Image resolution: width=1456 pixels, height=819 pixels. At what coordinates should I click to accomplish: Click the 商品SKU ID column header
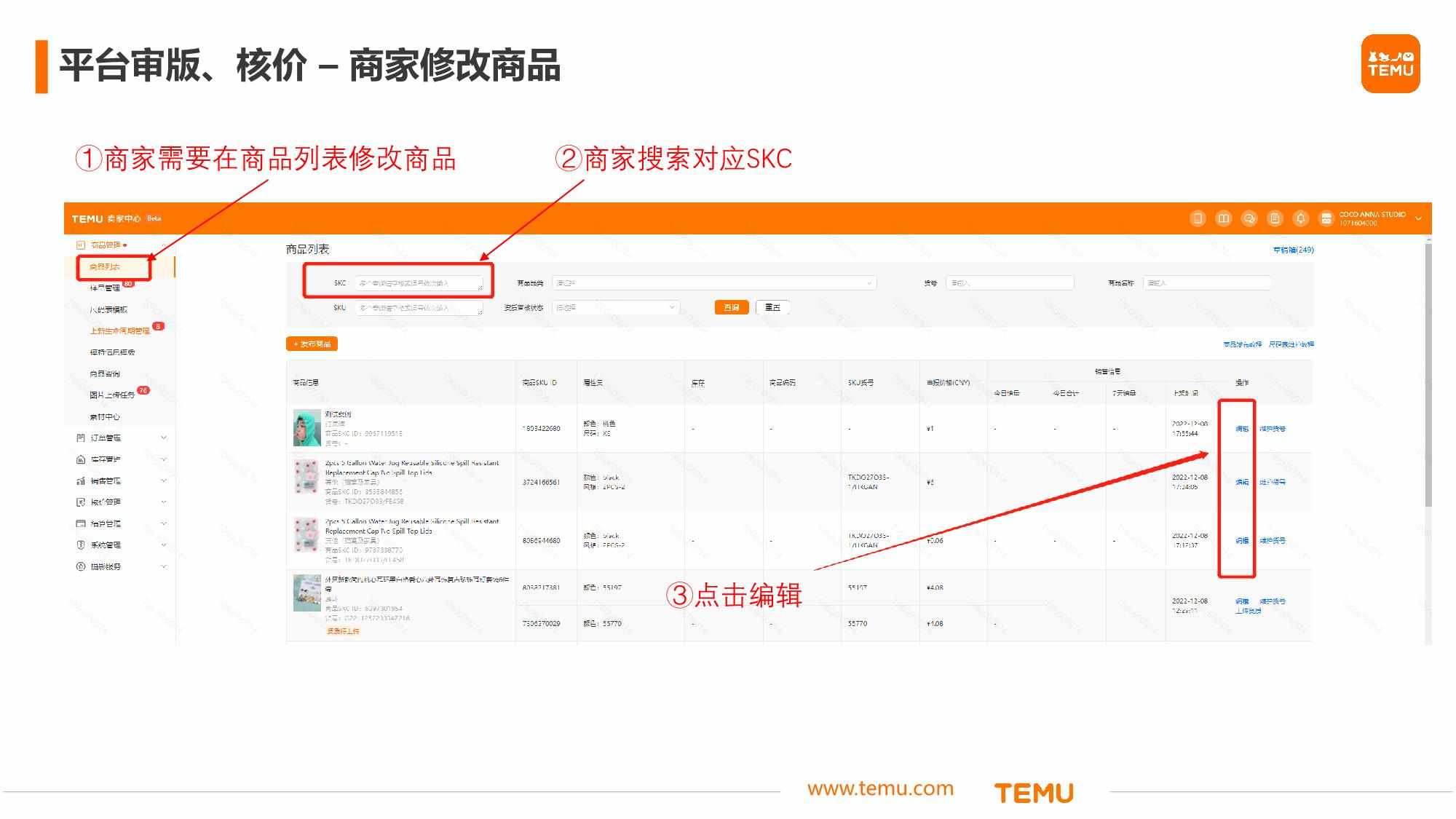coord(539,382)
